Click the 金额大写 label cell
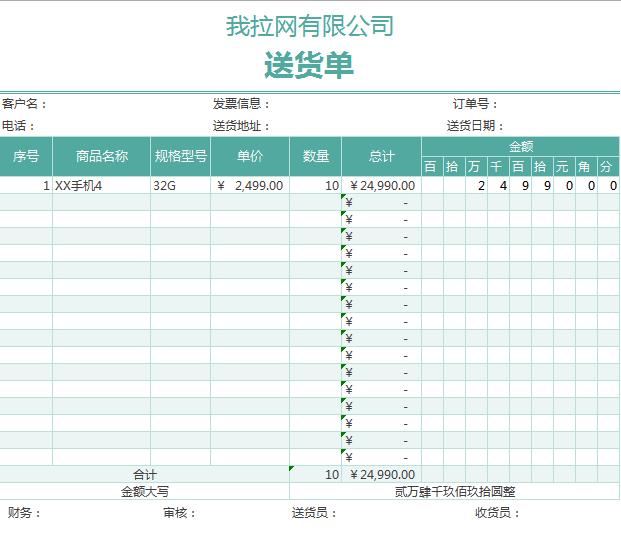This screenshot has width=621, height=545. click(145, 491)
